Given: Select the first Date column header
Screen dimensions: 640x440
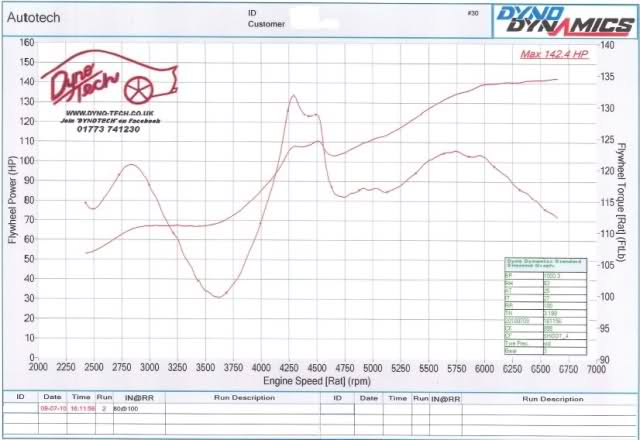Looking at the screenshot, I should (51, 398).
